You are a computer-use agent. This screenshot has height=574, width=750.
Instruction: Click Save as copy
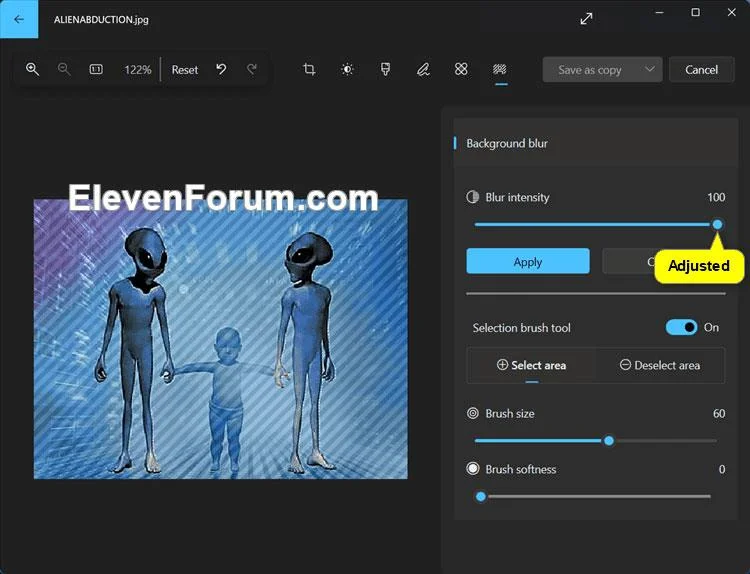tap(589, 70)
